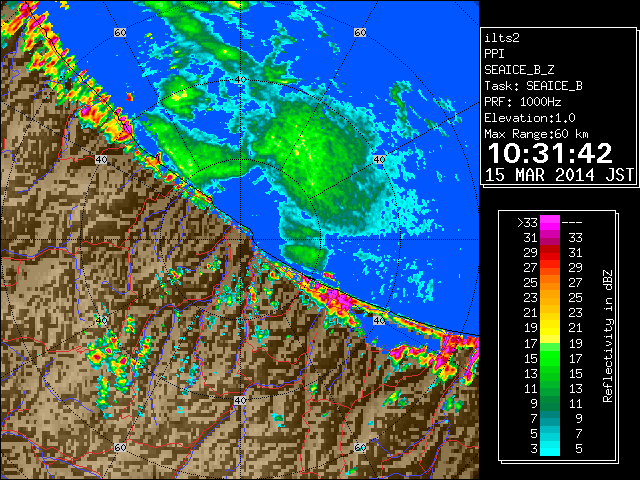640x480 pixels.
Task: Pick the magenta >33 dBZ color band
Action: (x=550, y=223)
